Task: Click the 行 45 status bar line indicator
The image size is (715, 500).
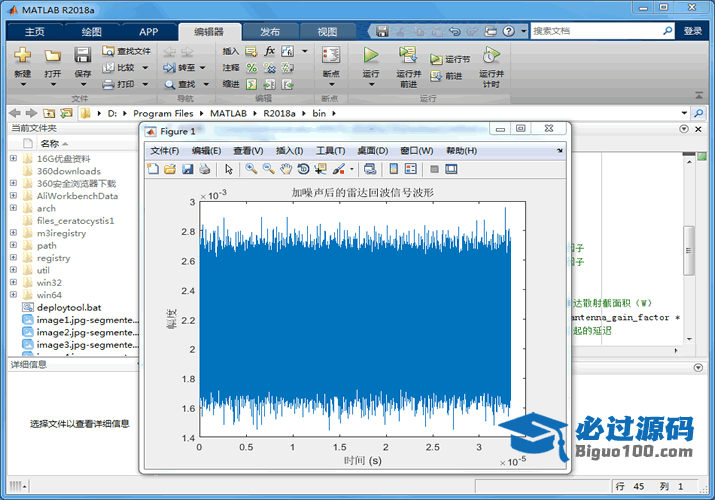Action: pyautogui.click(x=629, y=486)
